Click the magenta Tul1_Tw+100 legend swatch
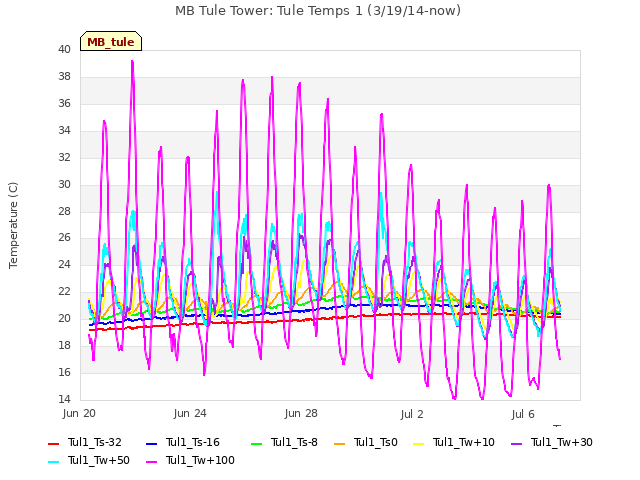 click(x=151, y=462)
